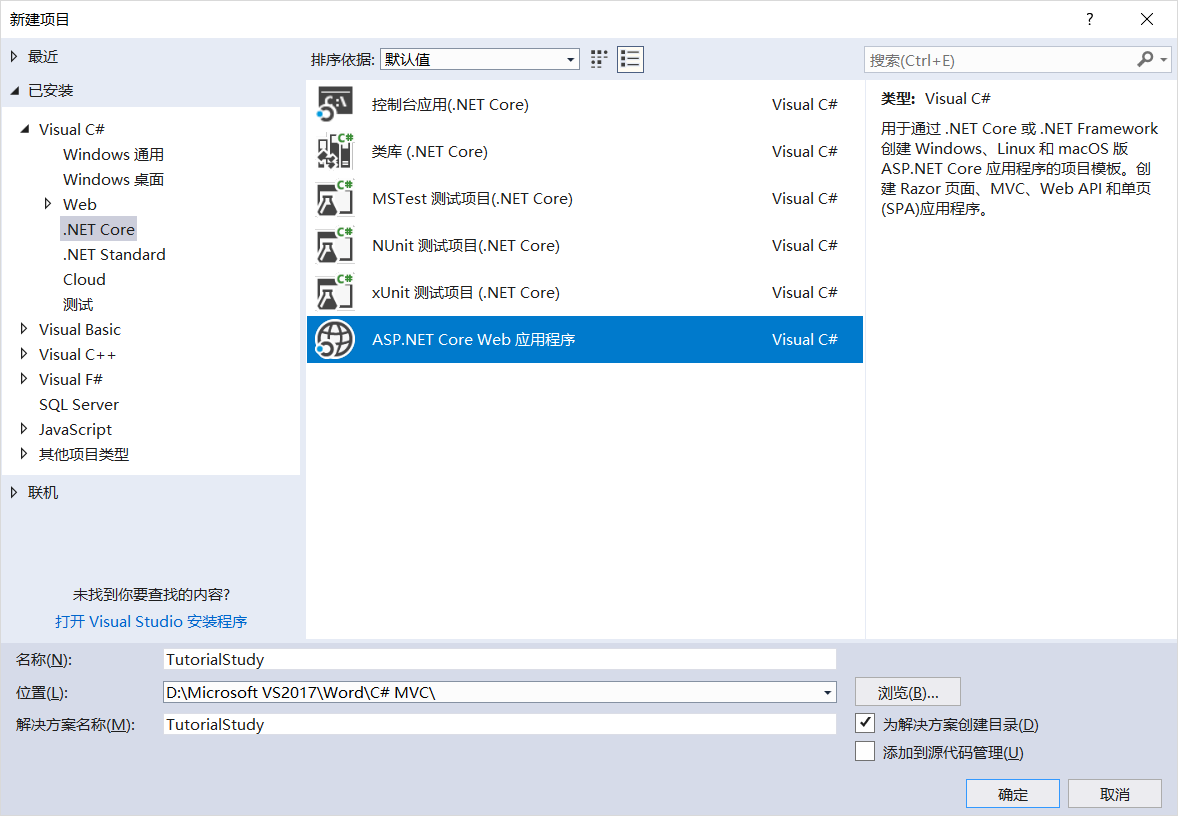
Task: Click the class library (.NET Core) template icon
Action: 334,151
